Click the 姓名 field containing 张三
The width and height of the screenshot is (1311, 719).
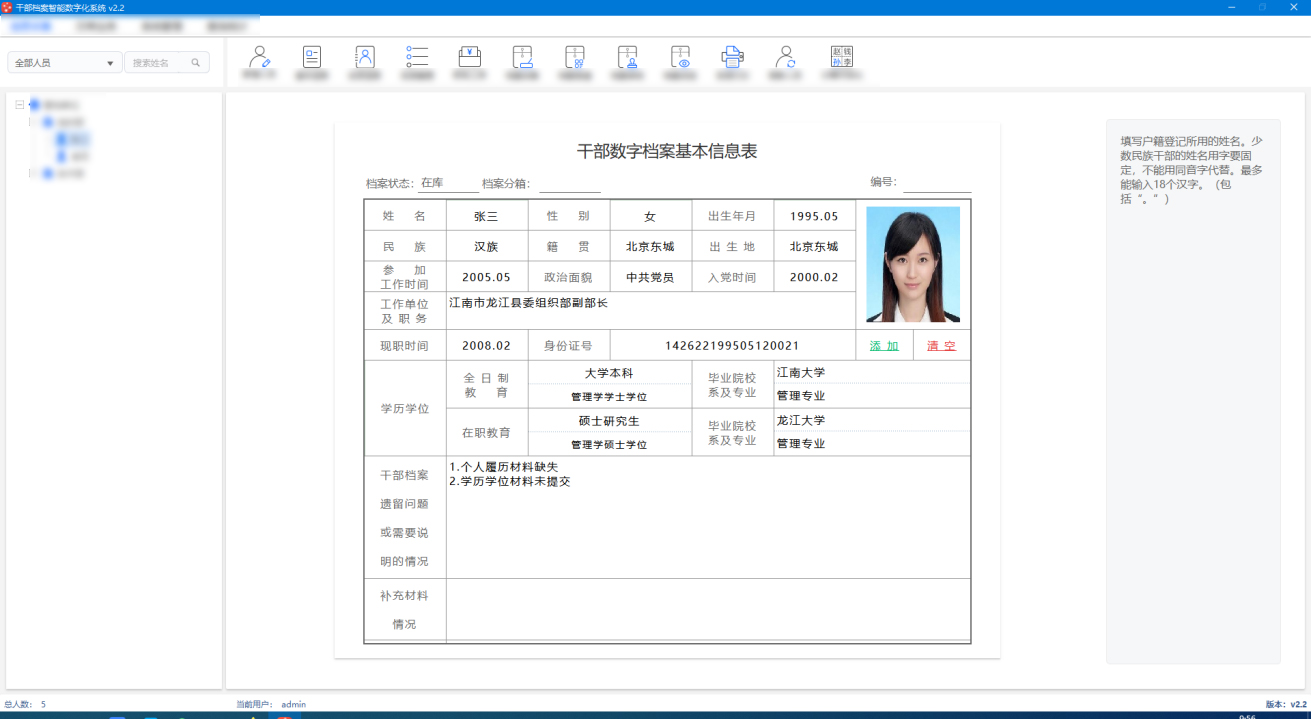tap(486, 217)
